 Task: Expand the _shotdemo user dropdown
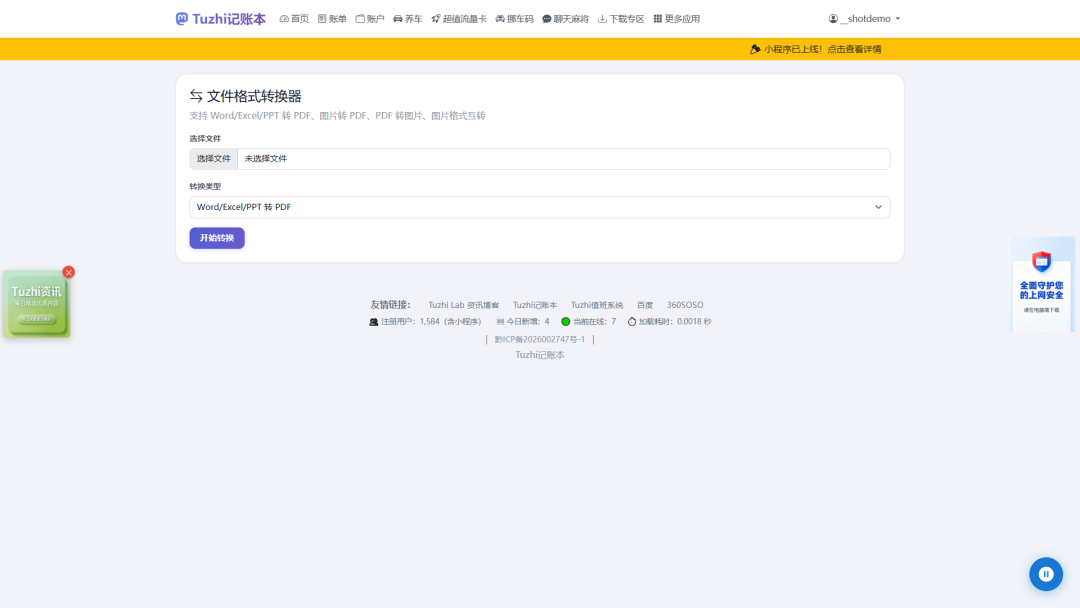click(x=864, y=19)
